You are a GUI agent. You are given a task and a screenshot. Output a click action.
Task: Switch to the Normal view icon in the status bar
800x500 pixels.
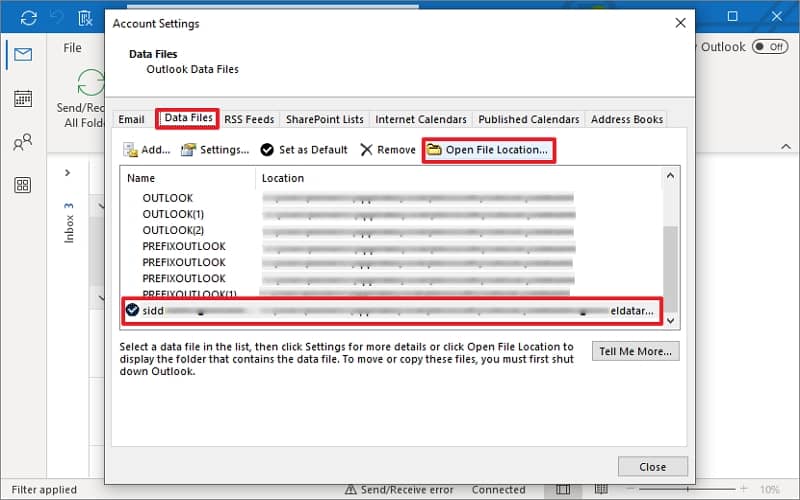pyautogui.click(x=563, y=490)
